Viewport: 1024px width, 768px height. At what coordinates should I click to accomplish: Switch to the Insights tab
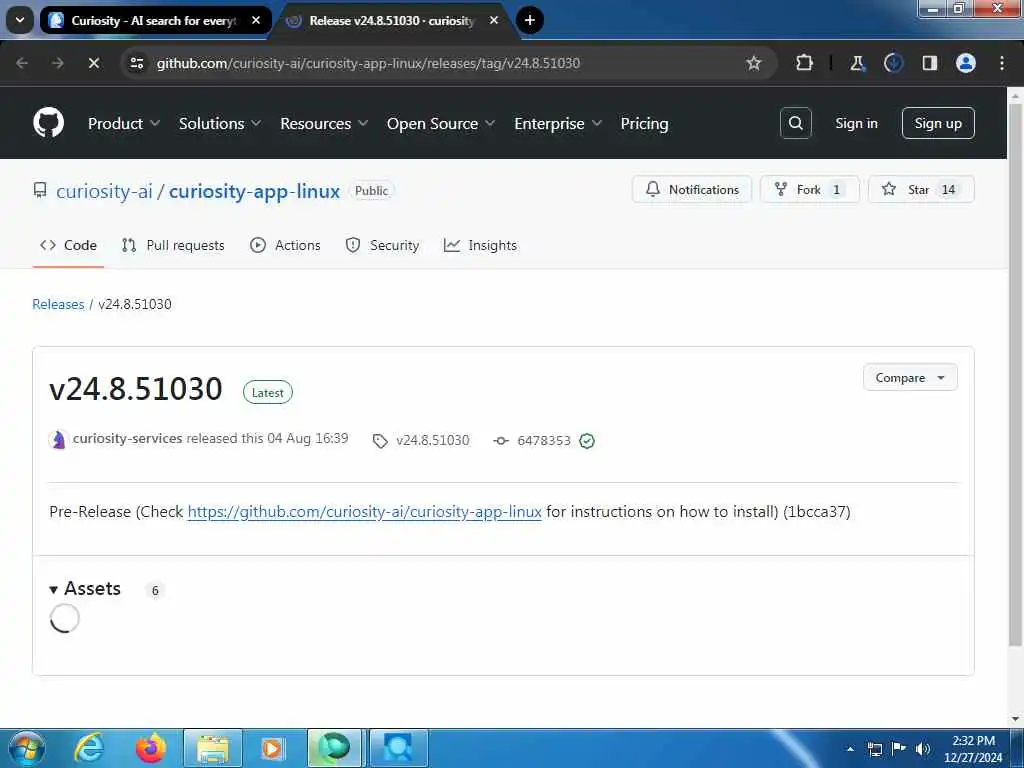480,246
